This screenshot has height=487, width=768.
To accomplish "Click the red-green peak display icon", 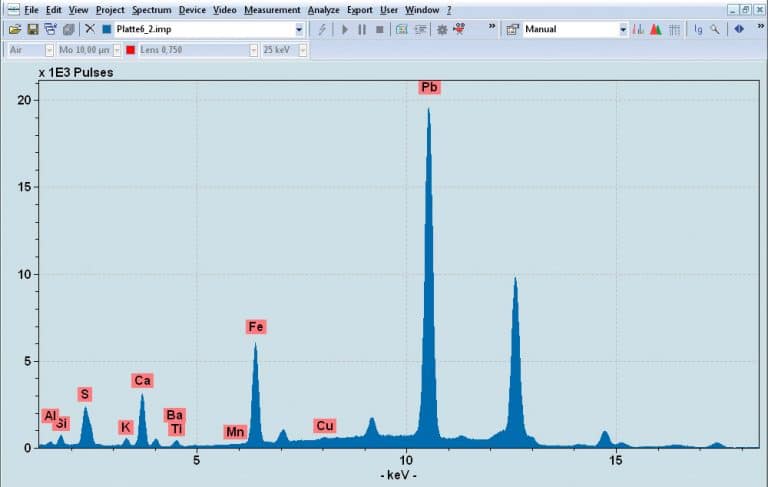I will [x=656, y=30].
